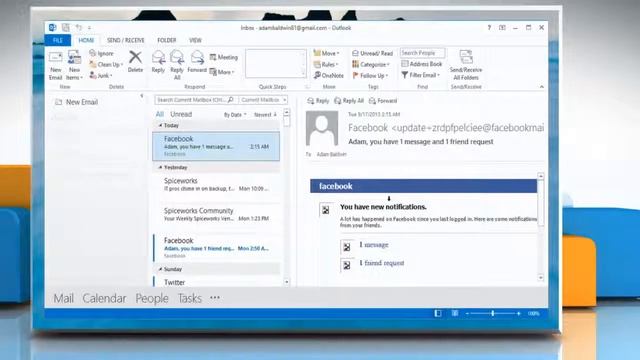This screenshot has width=640, height=360.
Task: Show All messages filter
Action: pyautogui.click(x=160, y=114)
